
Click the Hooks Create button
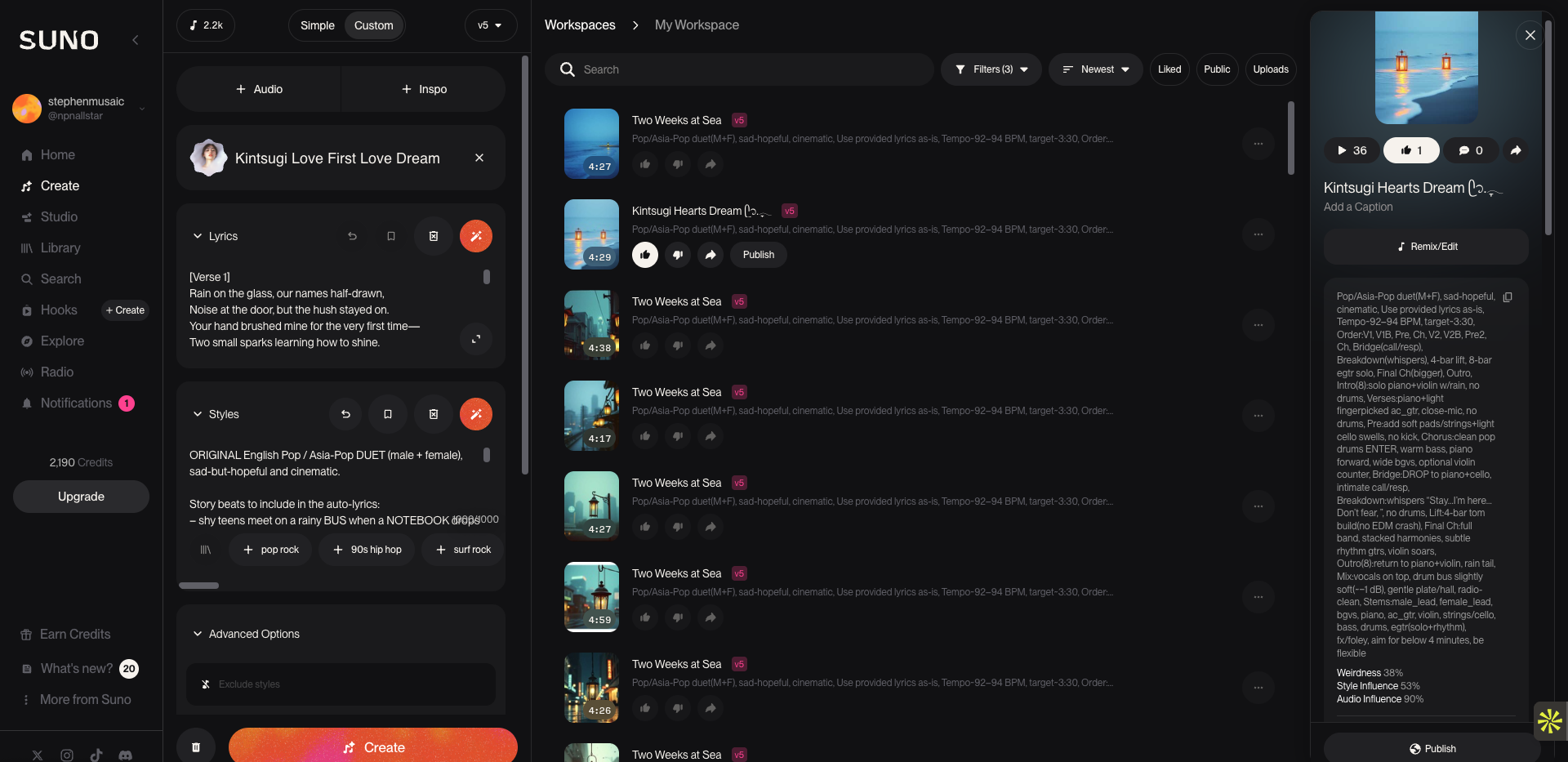pos(125,310)
